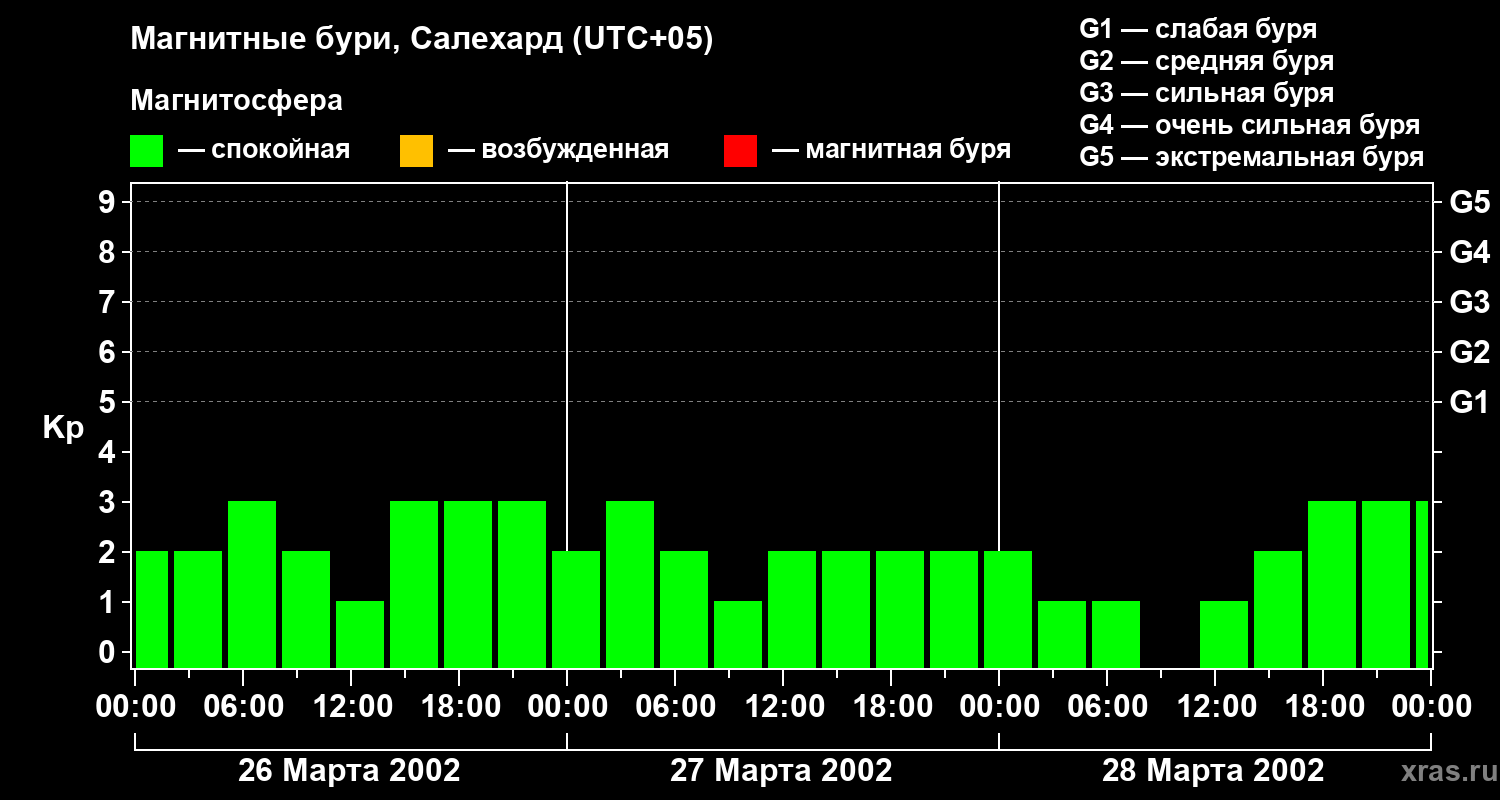Click the 27 March 09:00 bar (Kp 1)
Image resolution: width=1500 pixels, height=800 pixels.
738,634
